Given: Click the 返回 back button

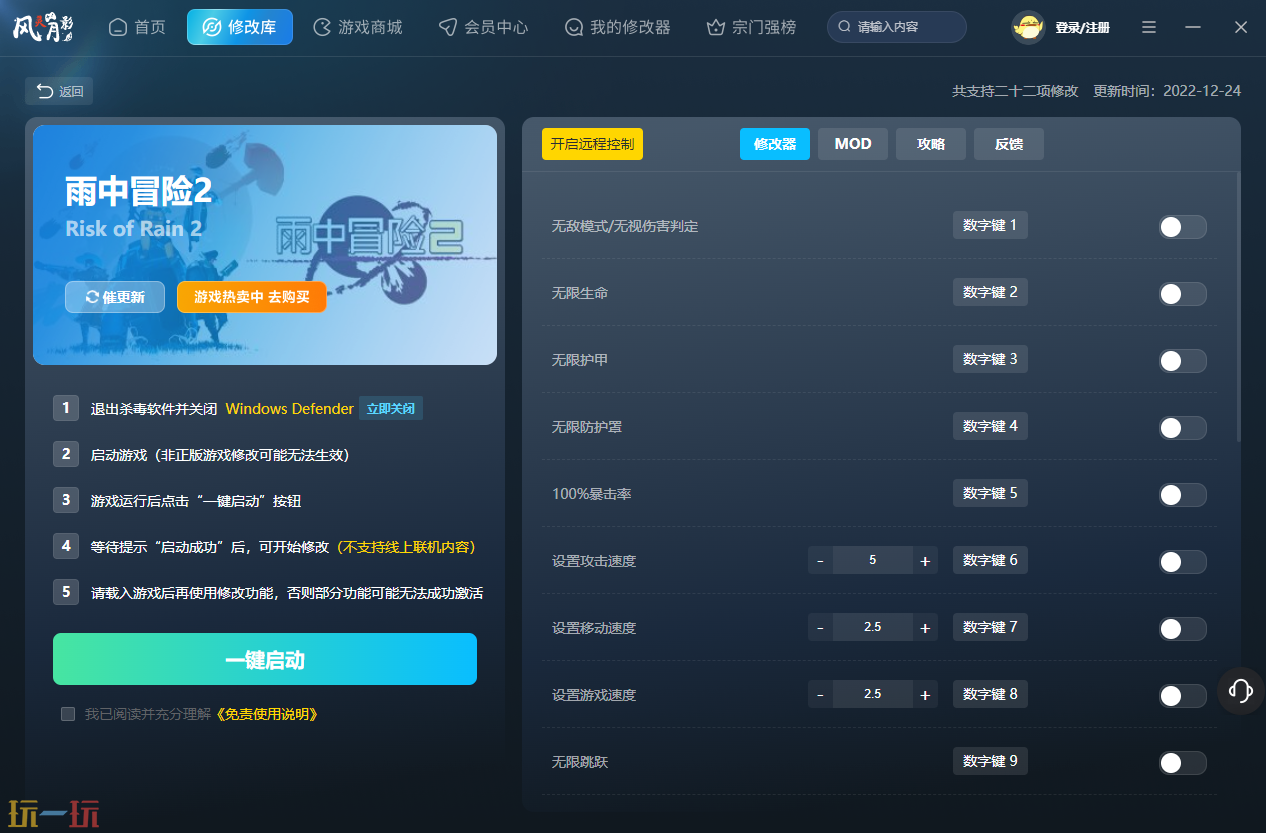Looking at the screenshot, I should [x=59, y=91].
